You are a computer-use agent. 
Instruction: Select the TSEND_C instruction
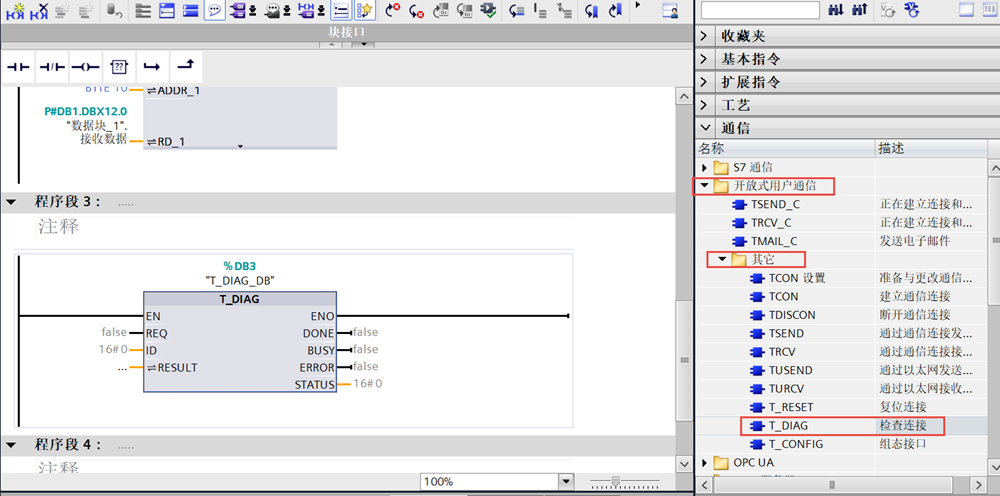point(775,204)
